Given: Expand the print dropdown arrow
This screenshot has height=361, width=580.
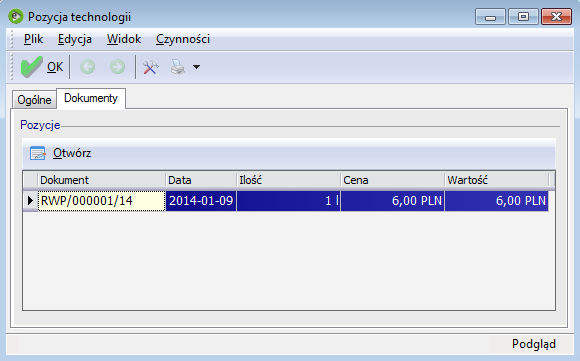Looking at the screenshot, I should point(196,67).
